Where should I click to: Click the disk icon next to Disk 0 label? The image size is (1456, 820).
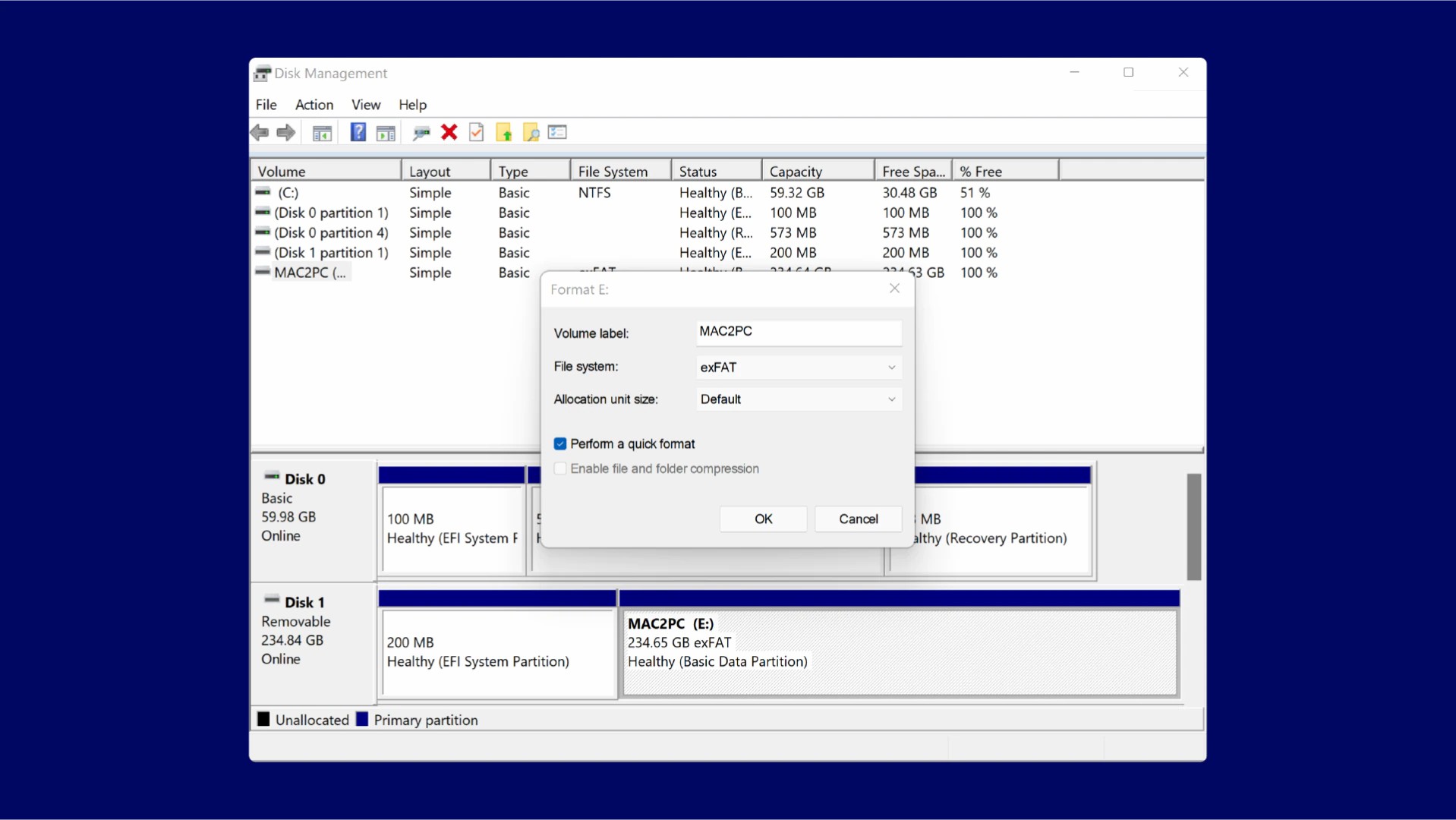272,477
